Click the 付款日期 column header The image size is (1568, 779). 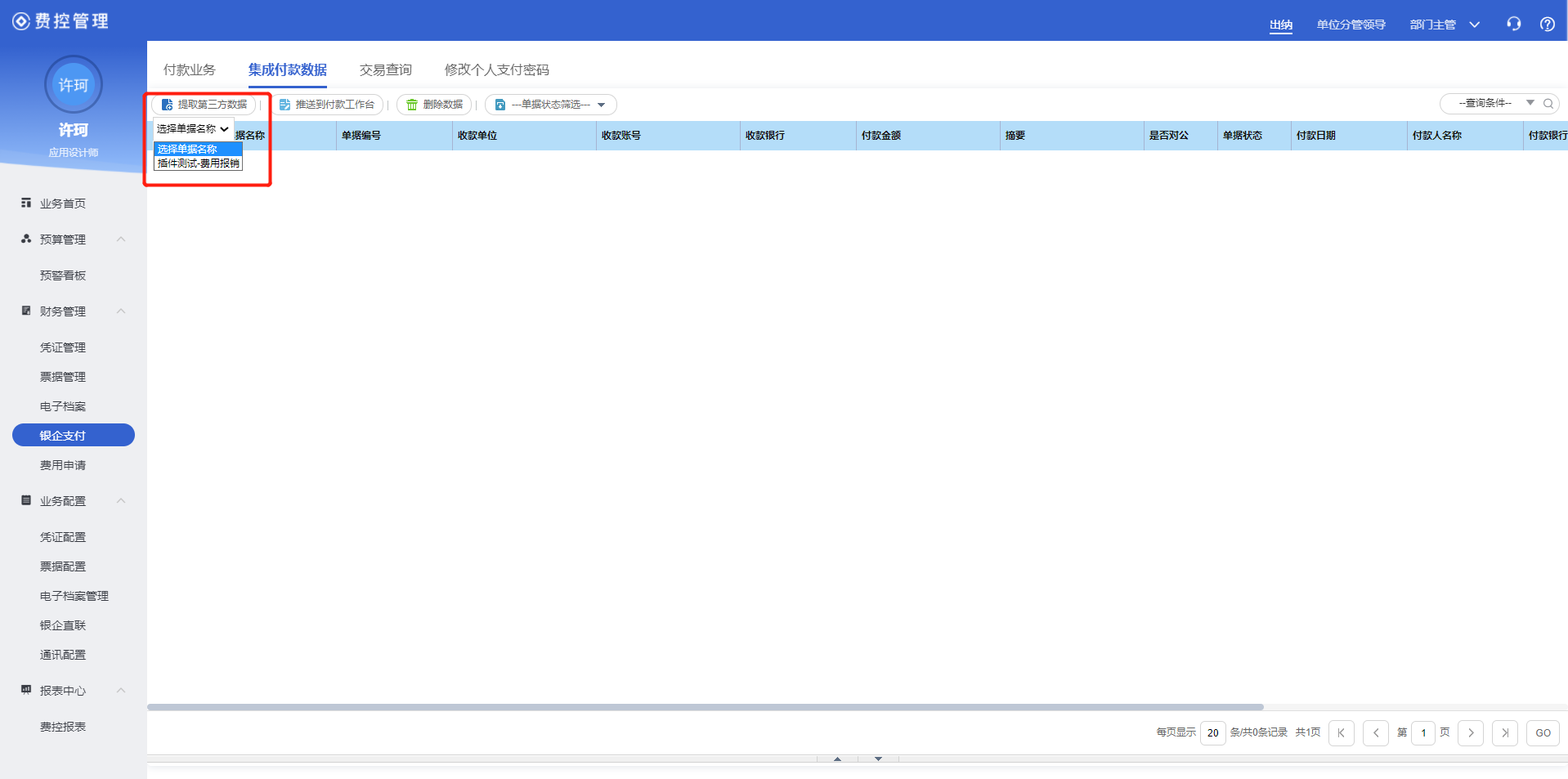[1349, 136]
